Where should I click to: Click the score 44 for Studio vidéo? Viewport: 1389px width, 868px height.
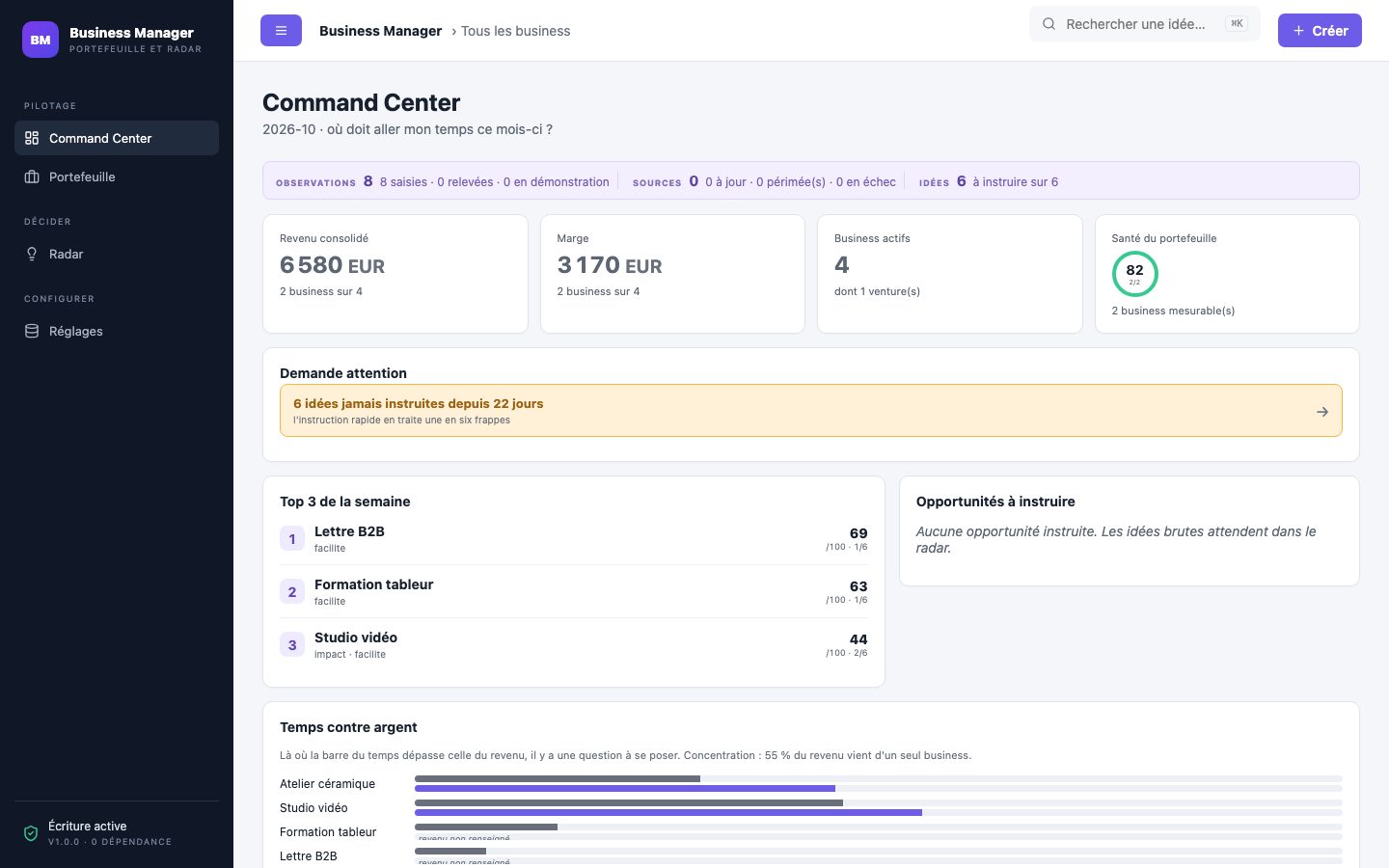click(858, 639)
